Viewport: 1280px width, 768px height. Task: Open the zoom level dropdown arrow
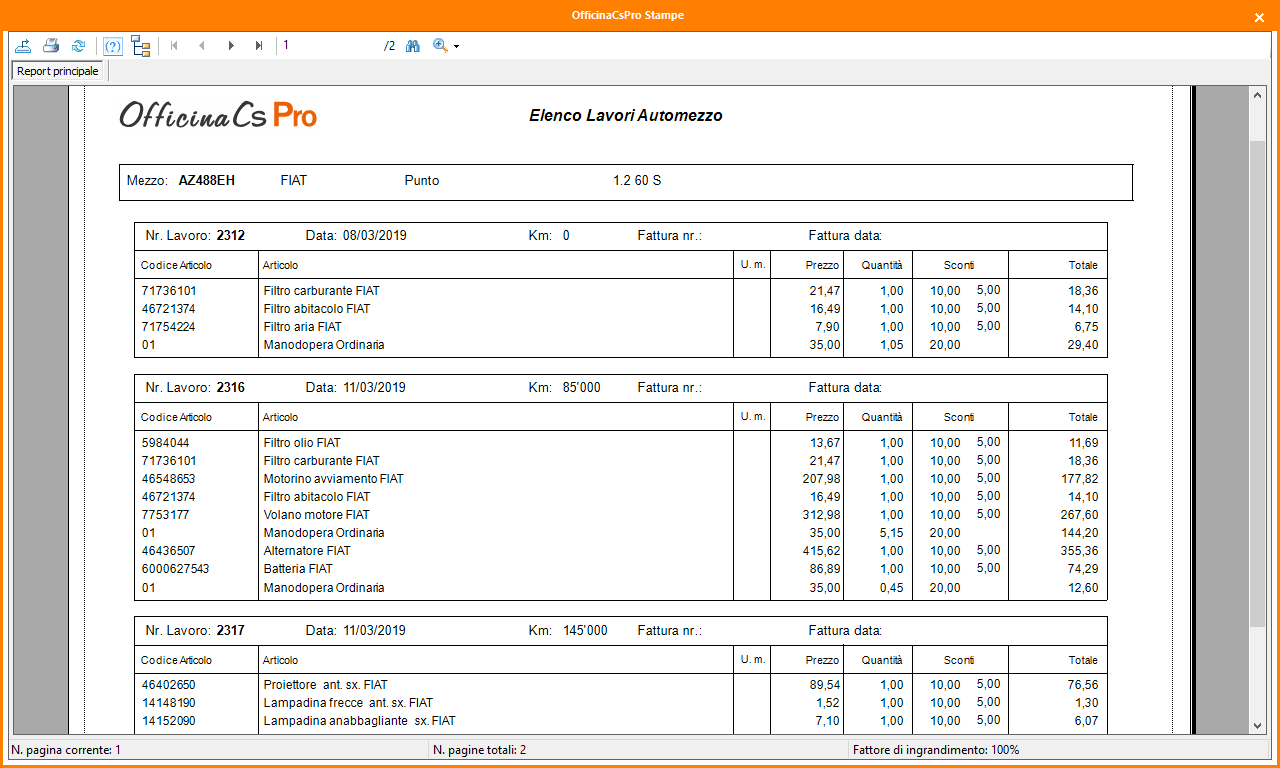tap(457, 46)
